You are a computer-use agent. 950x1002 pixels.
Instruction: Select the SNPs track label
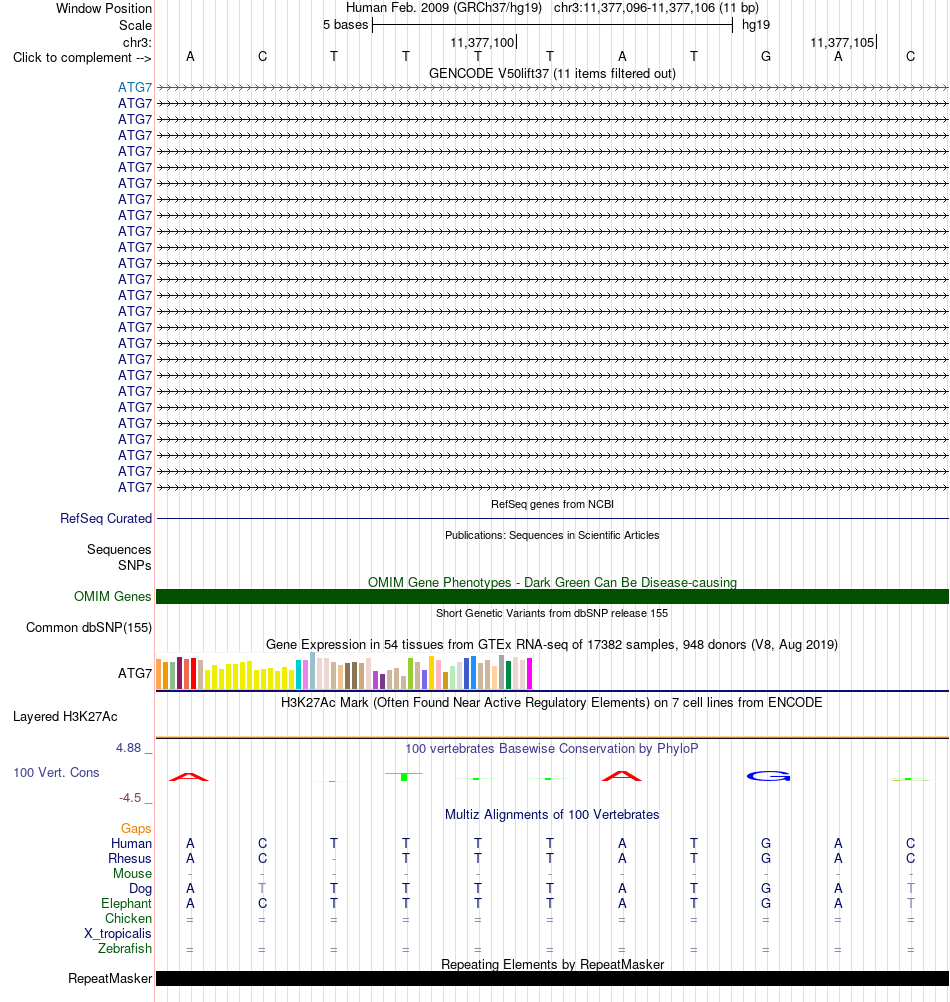[135, 566]
